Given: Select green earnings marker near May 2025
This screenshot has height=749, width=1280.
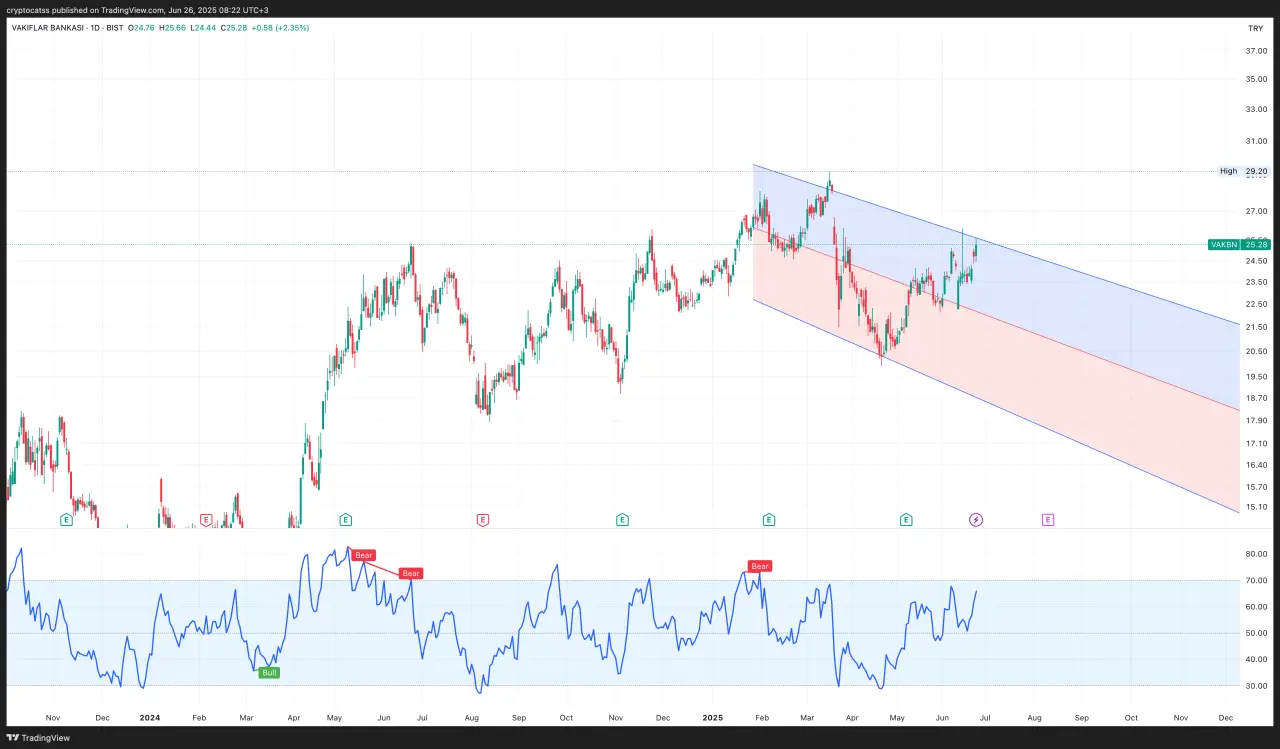Looking at the screenshot, I should click(906, 519).
